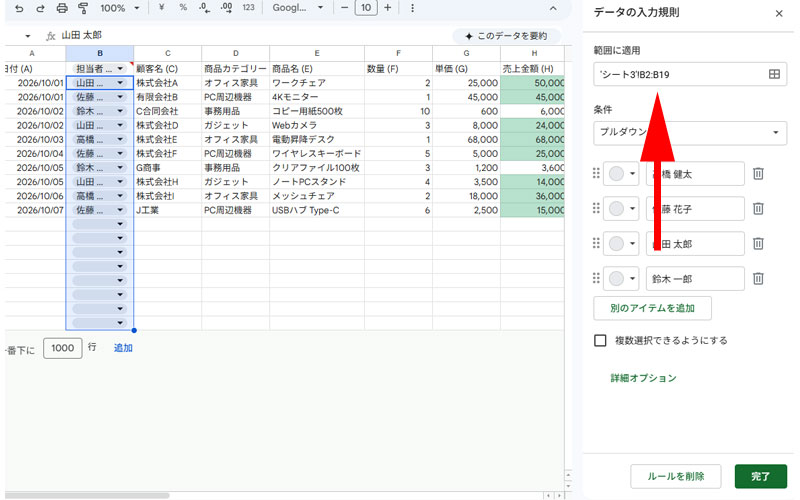Image resolution: width=800 pixels, height=500 pixels.
Task: Decrease decimal places icon
Action: (x=205, y=8)
